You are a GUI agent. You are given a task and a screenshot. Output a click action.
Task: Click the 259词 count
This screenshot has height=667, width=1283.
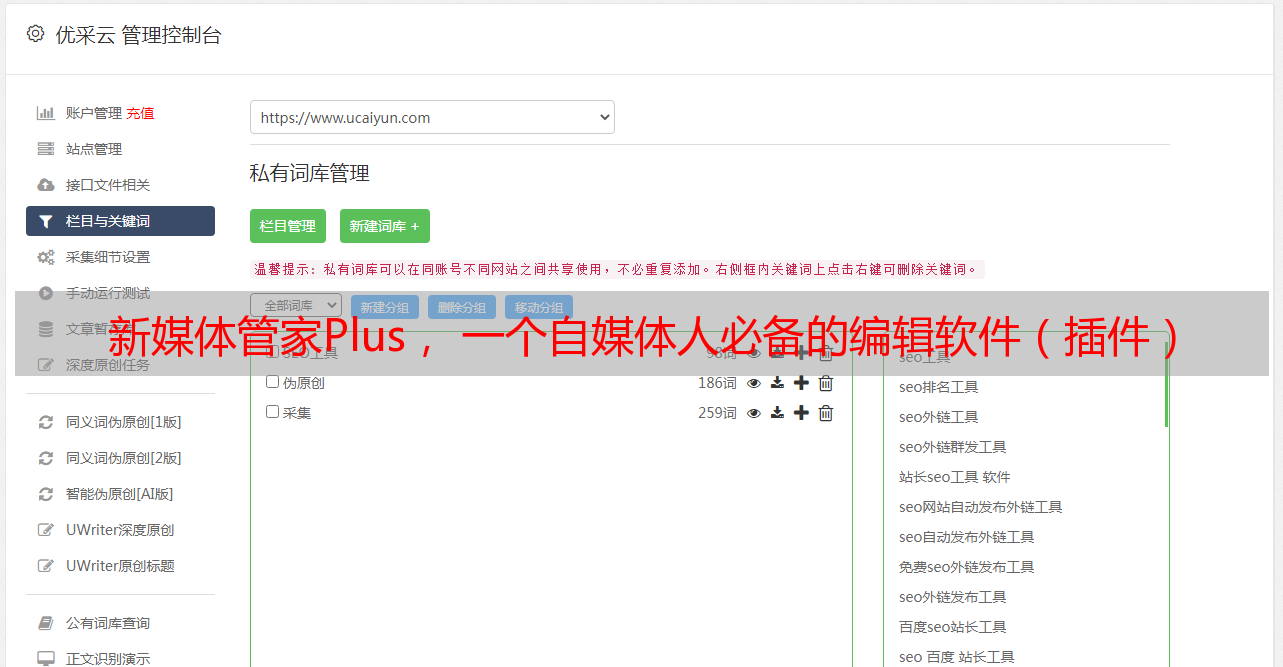[x=717, y=413]
